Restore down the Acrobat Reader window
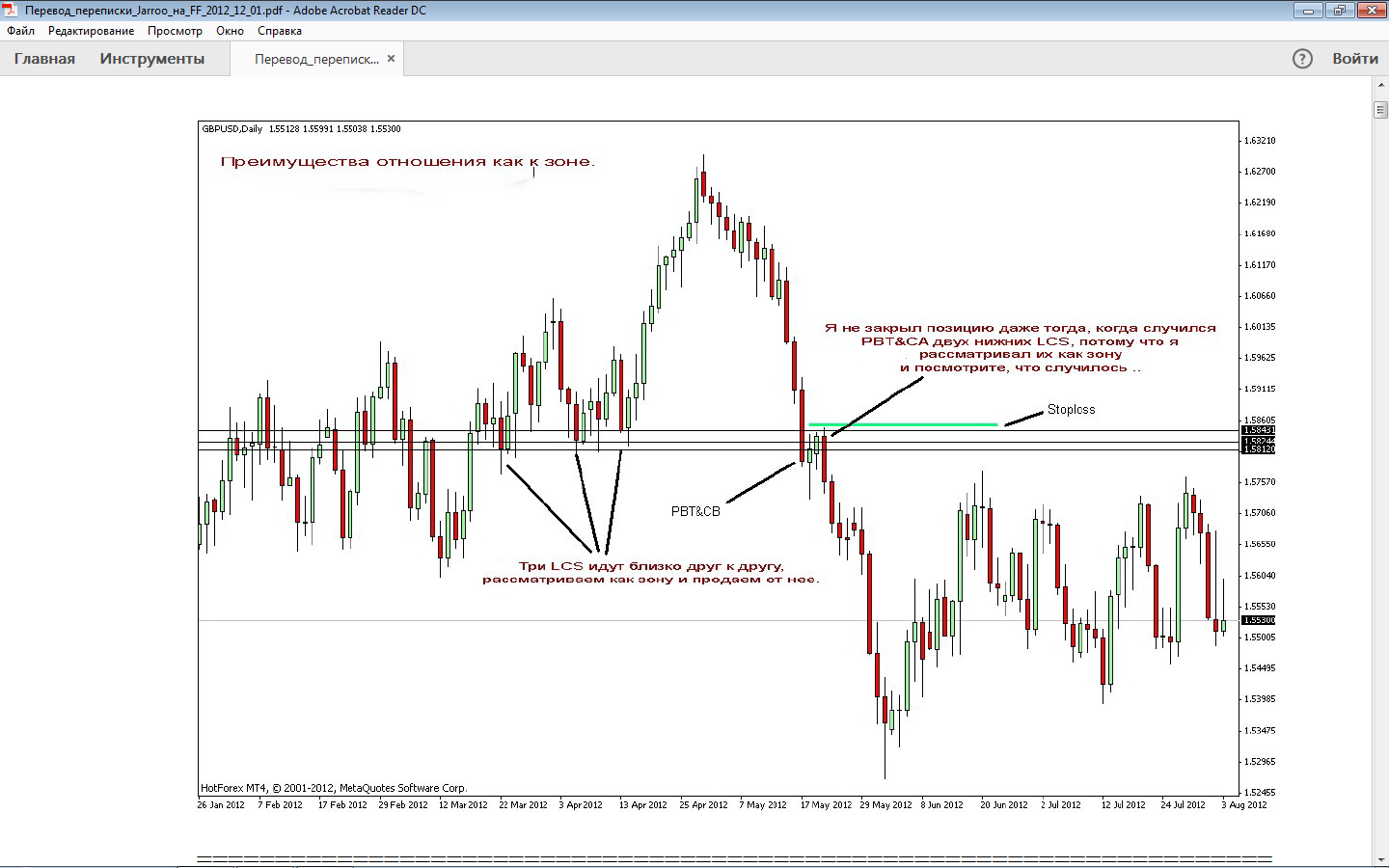 tap(1339, 11)
